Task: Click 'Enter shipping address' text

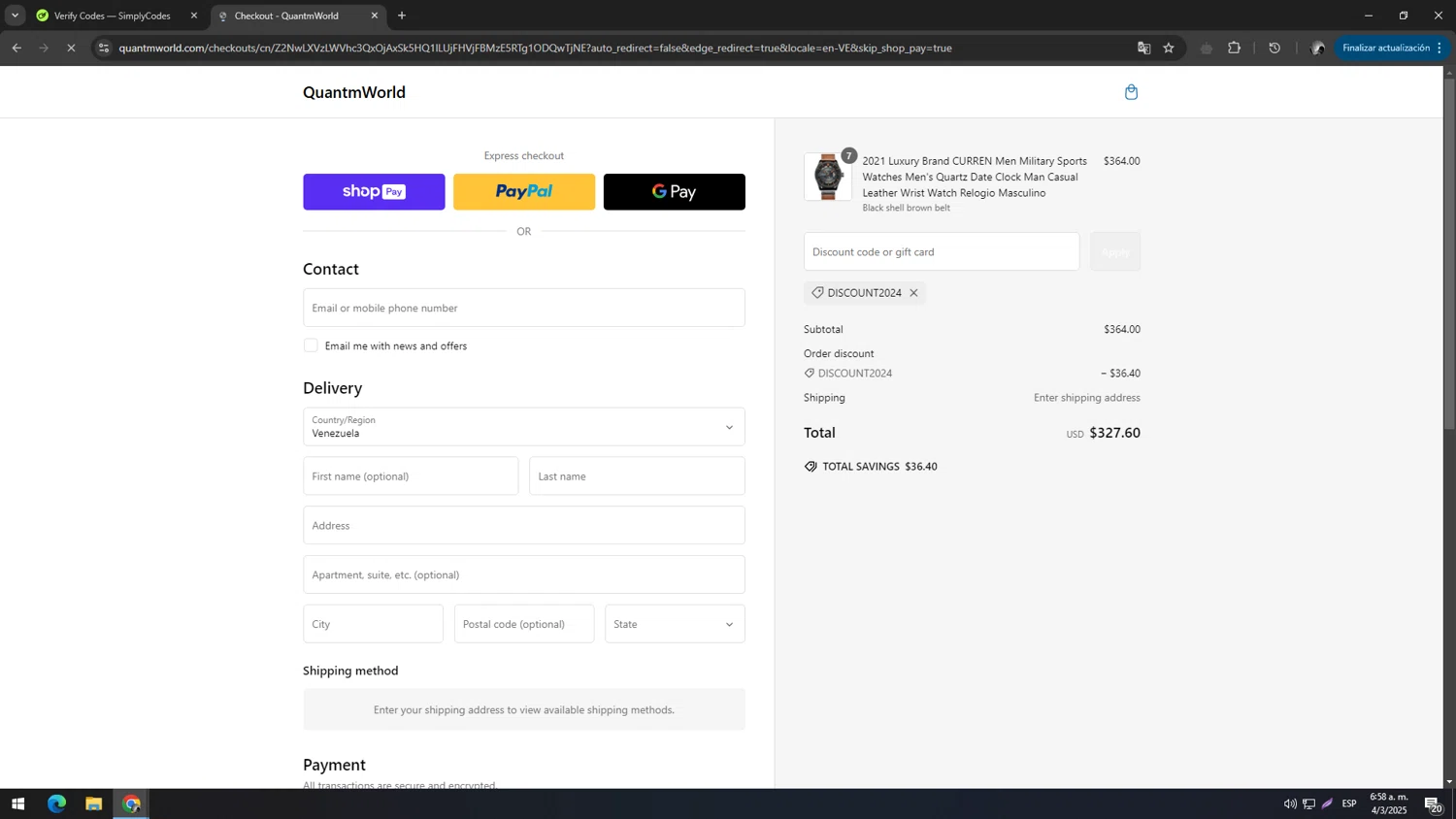Action: (x=1087, y=398)
